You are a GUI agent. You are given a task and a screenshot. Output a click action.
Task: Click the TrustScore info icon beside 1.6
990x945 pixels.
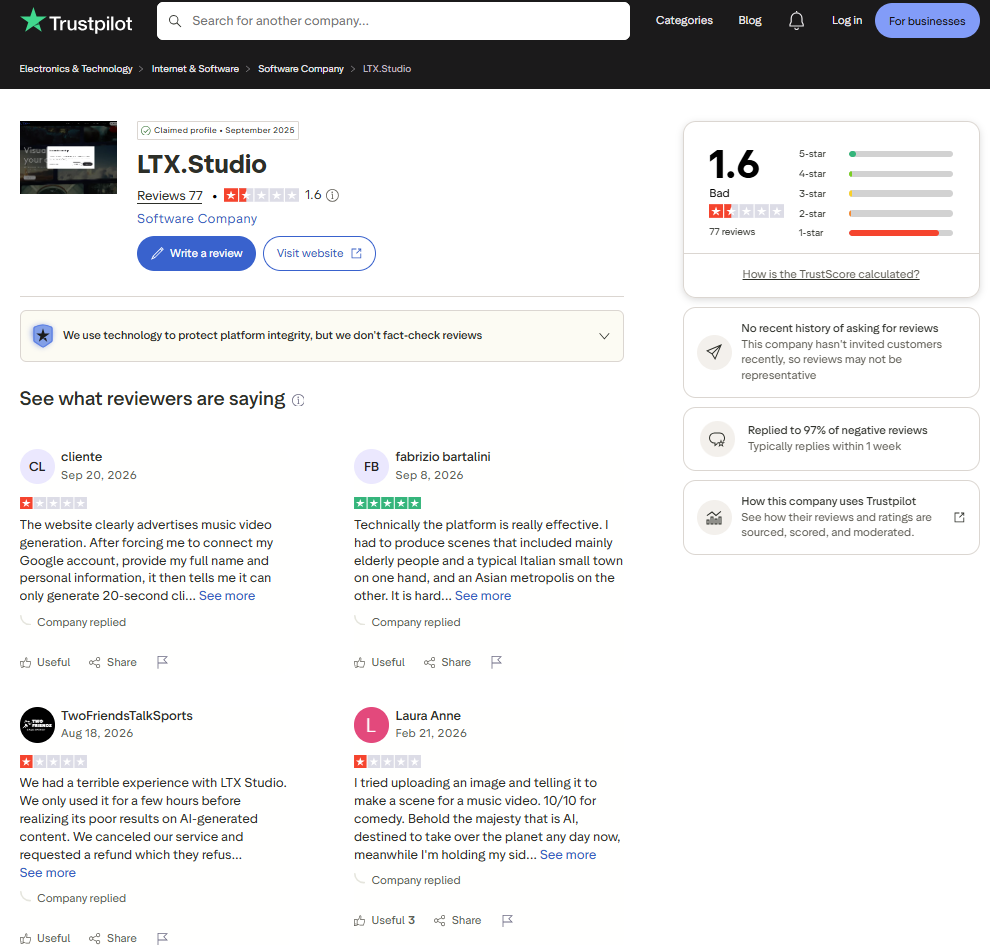coord(332,196)
